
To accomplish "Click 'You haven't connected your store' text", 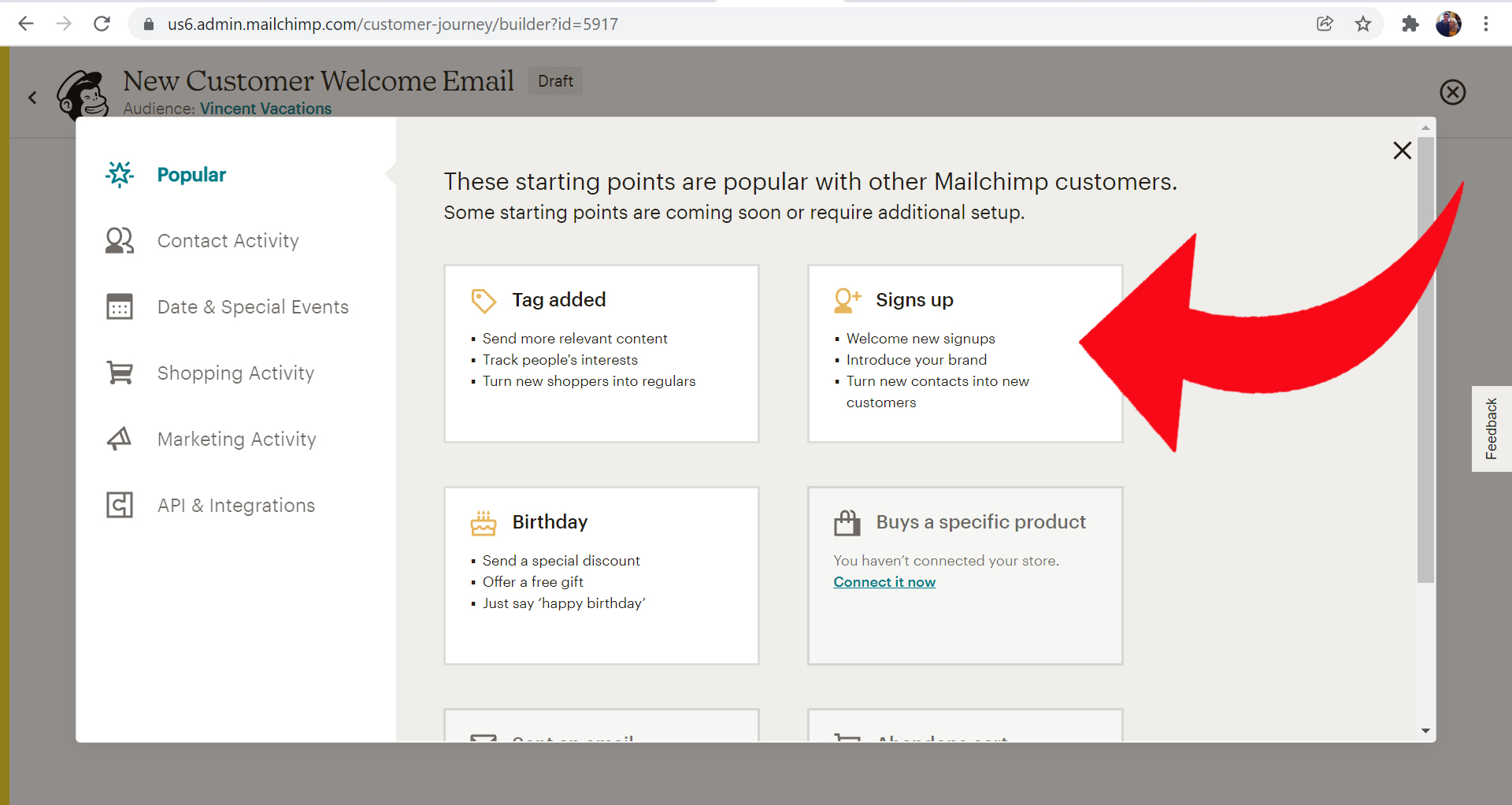I will (947, 561).
